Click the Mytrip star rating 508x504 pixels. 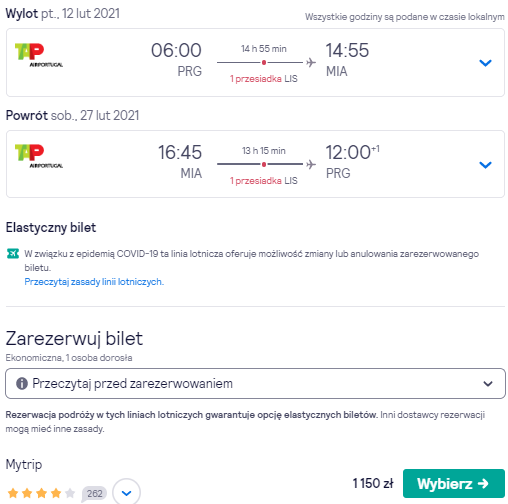[x=41, y=493]
